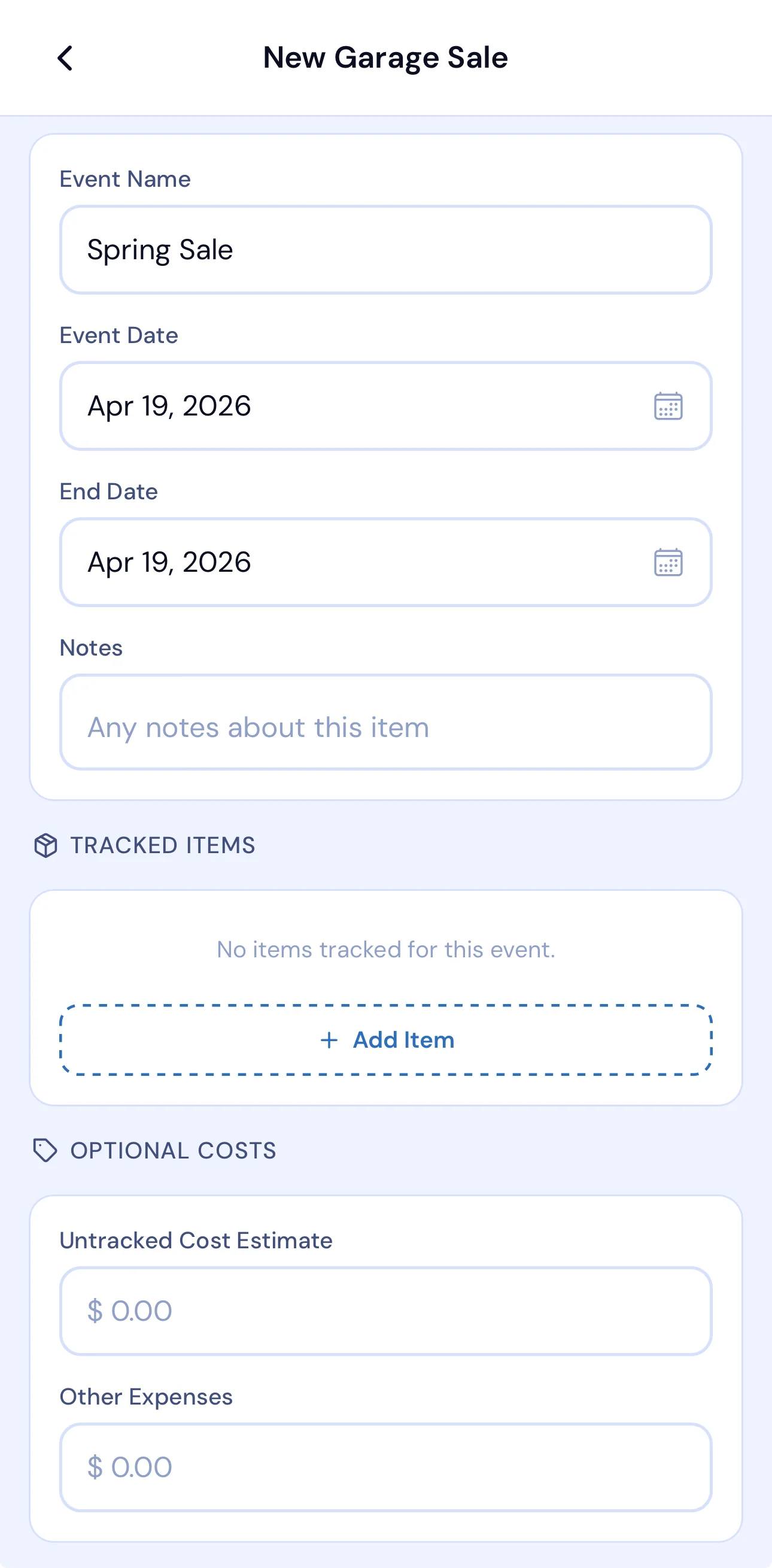Tap the Other Expenses amount field
The height and width of the screenshot is (1568, 772).
pos(385,1467)
